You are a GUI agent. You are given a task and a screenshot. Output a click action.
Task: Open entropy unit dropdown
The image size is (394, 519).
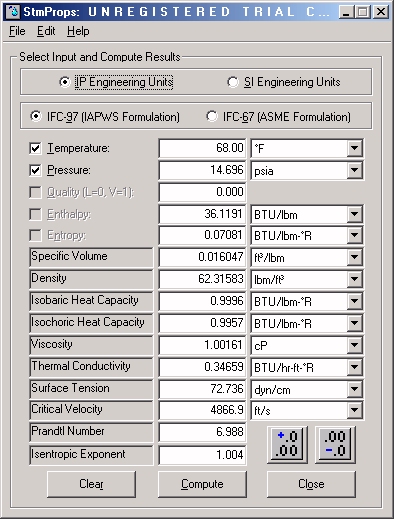[354, 235]
